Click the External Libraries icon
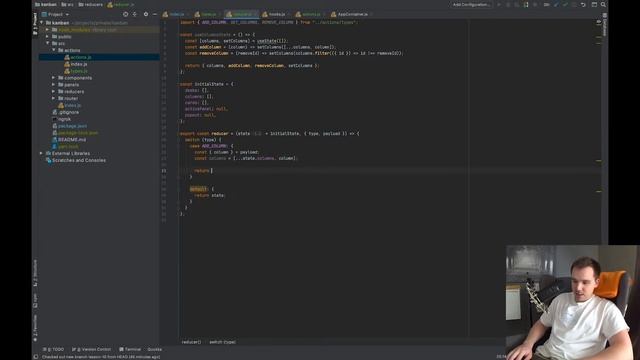Viewport: 640px width, 360px height. [x=49, y=153]
